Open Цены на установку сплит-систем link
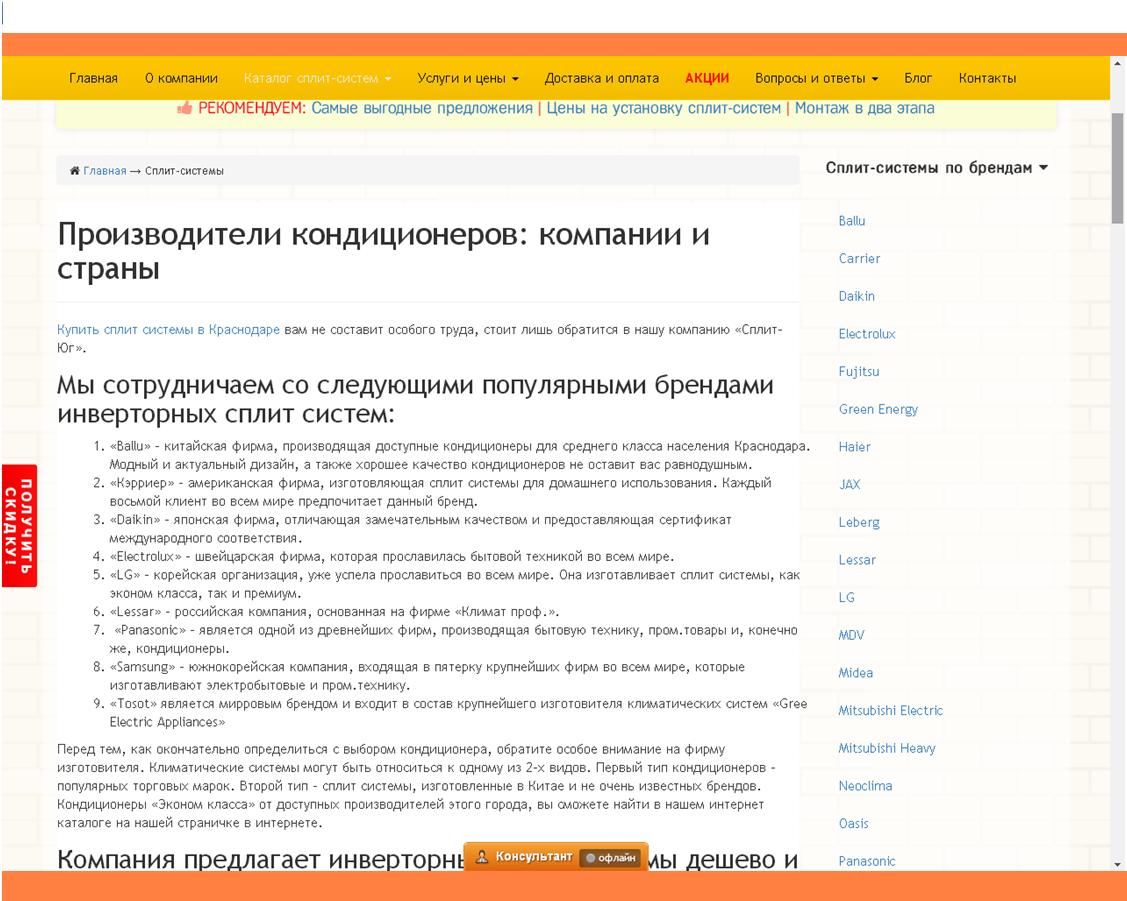Screen dimensions: 1127x901 663,108
